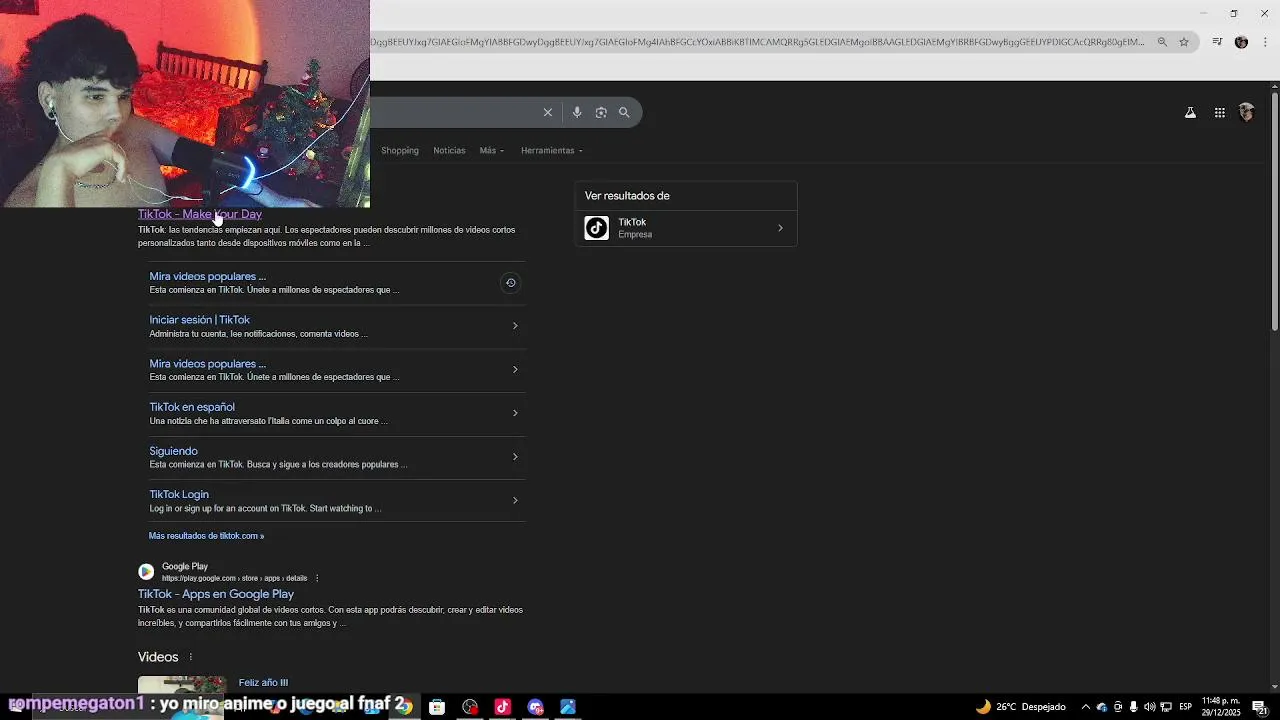Expand the Más search filter dropdown

[x=491, y=151]
